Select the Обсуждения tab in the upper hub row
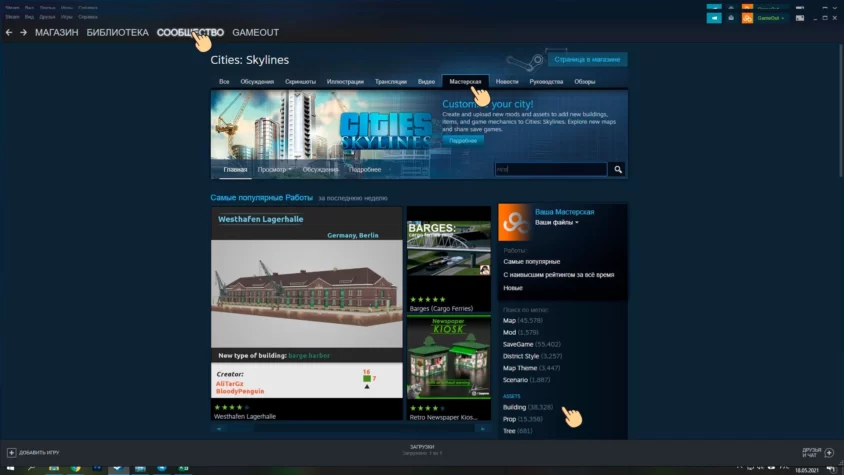 coord(257,82)
